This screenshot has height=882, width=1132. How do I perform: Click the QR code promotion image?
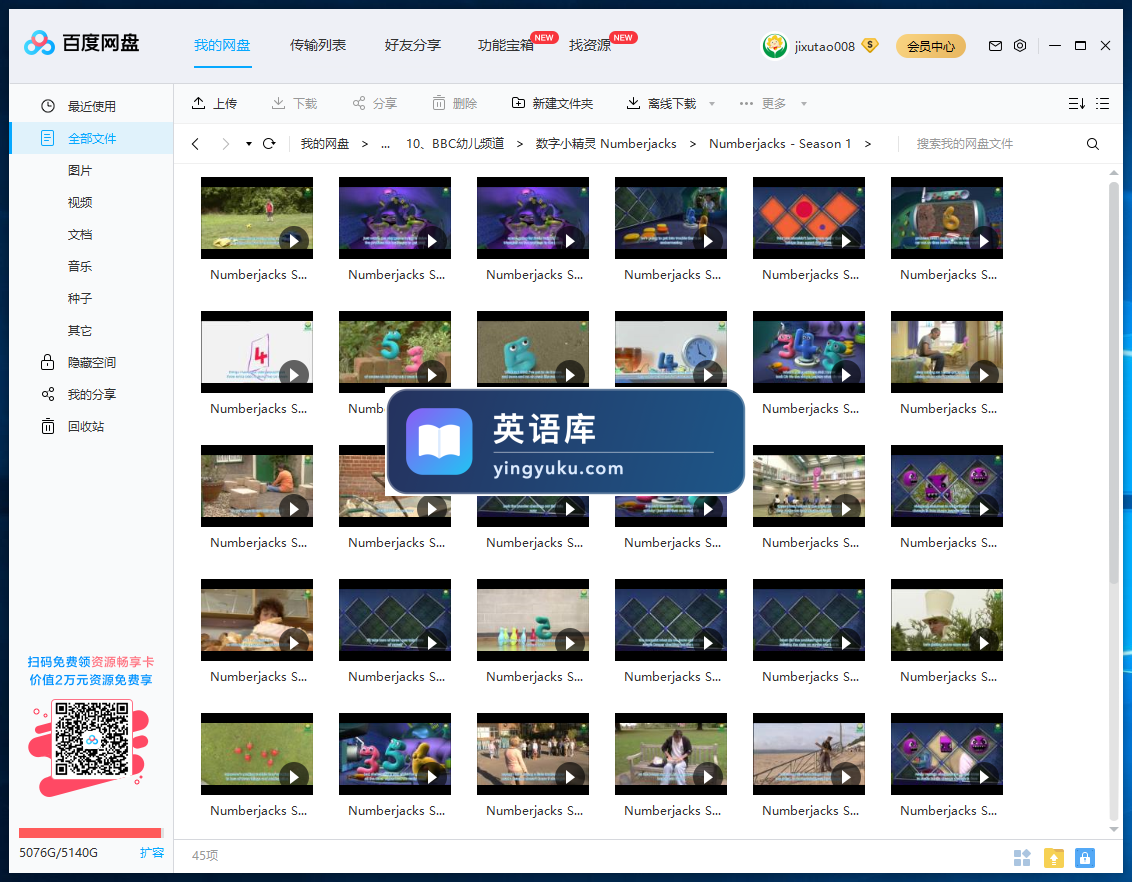point(92,738)
